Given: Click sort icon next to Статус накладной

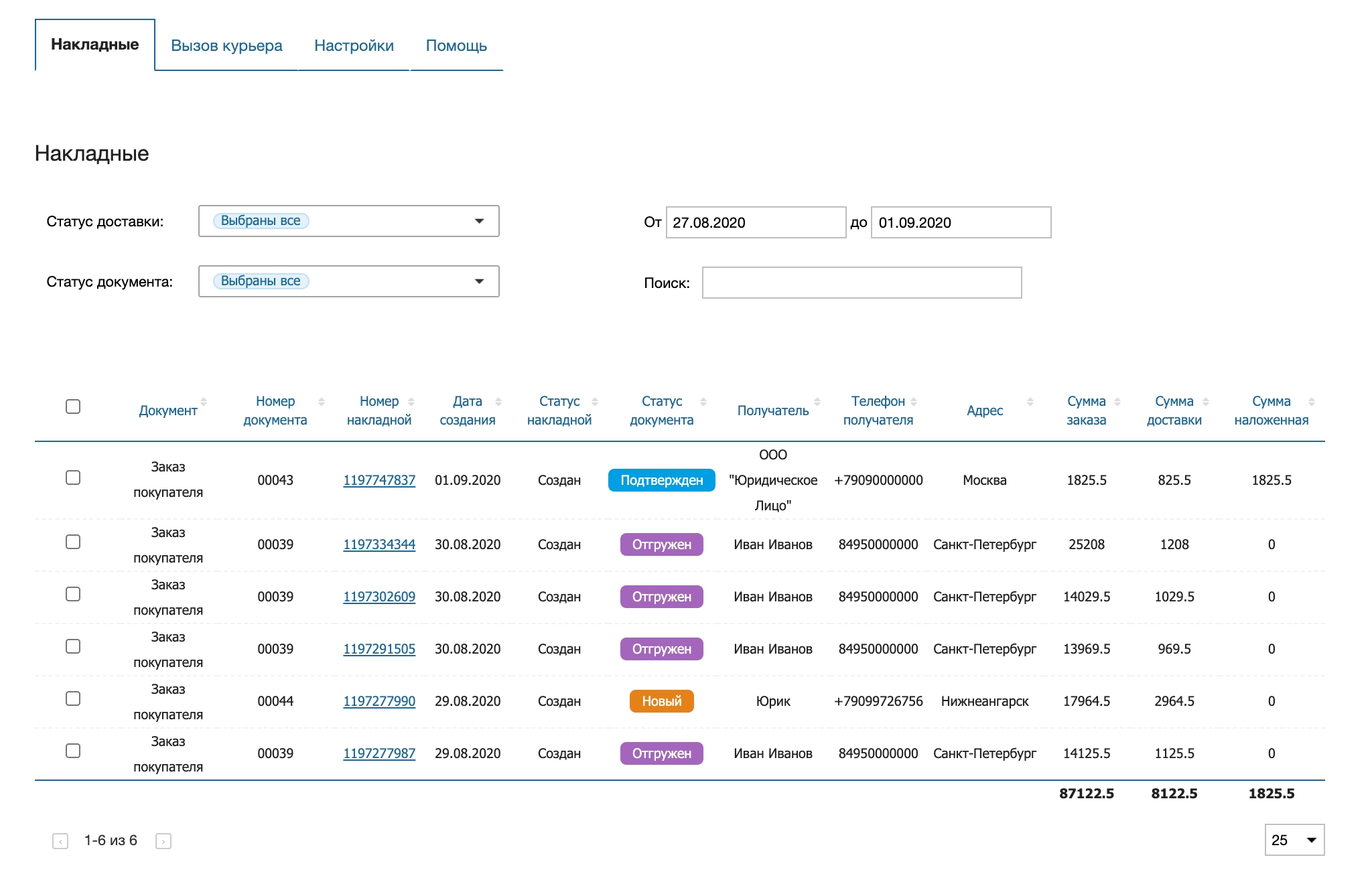Looking at the screenshot, I should pos(595,402).
